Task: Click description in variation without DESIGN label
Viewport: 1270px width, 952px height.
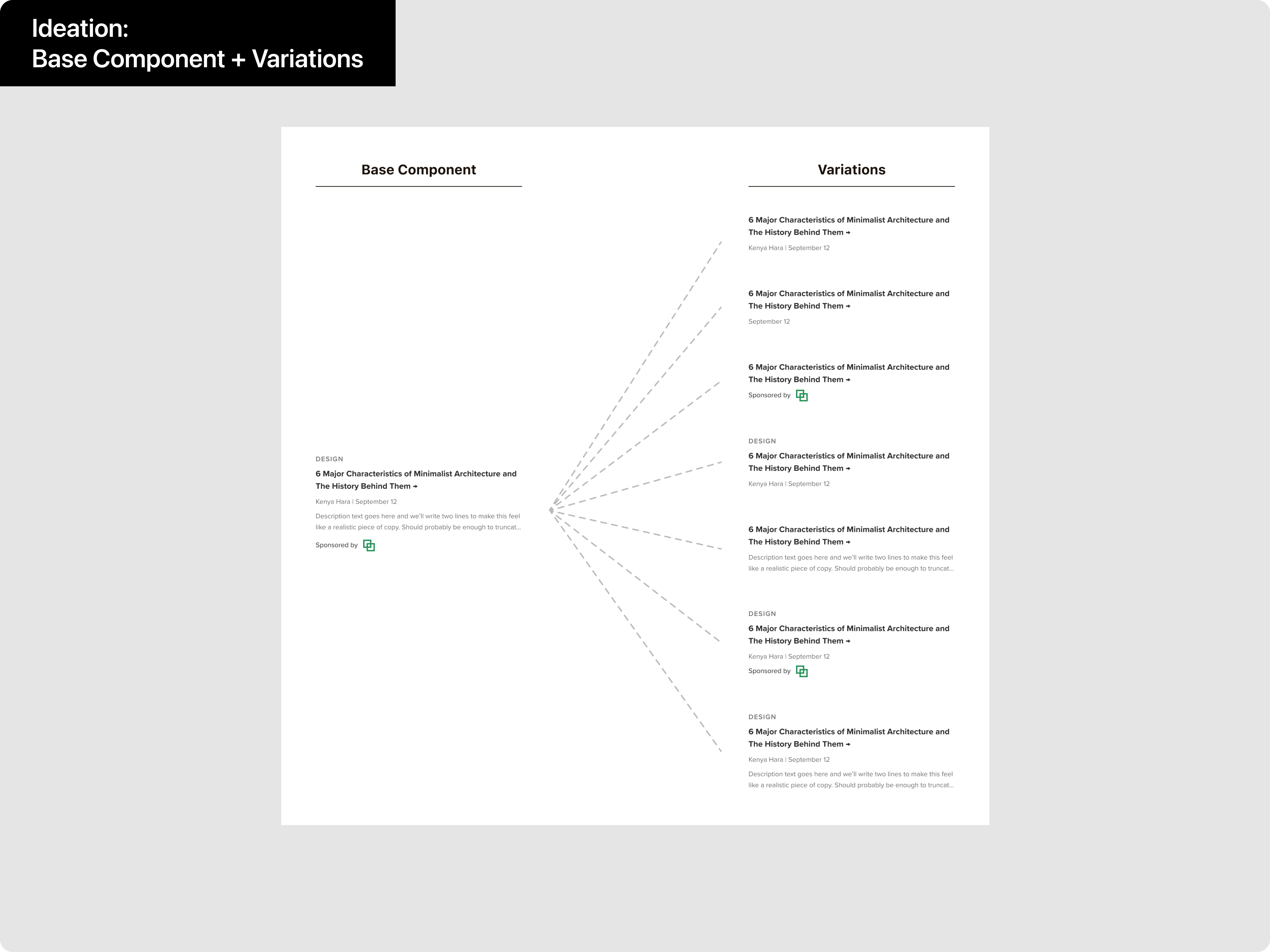Action: point(851,563)
